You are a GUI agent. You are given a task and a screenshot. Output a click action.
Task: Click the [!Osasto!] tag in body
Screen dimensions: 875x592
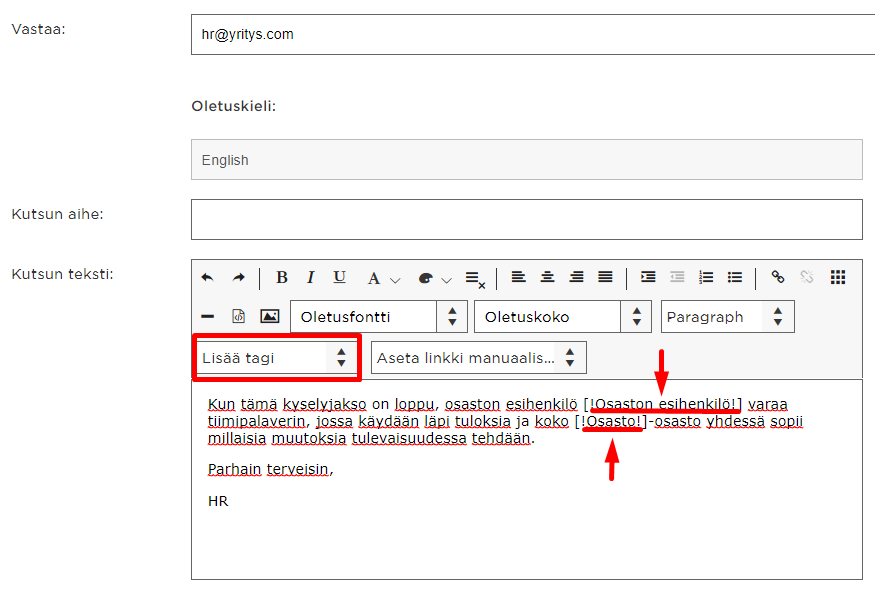[x=611, y=421]
